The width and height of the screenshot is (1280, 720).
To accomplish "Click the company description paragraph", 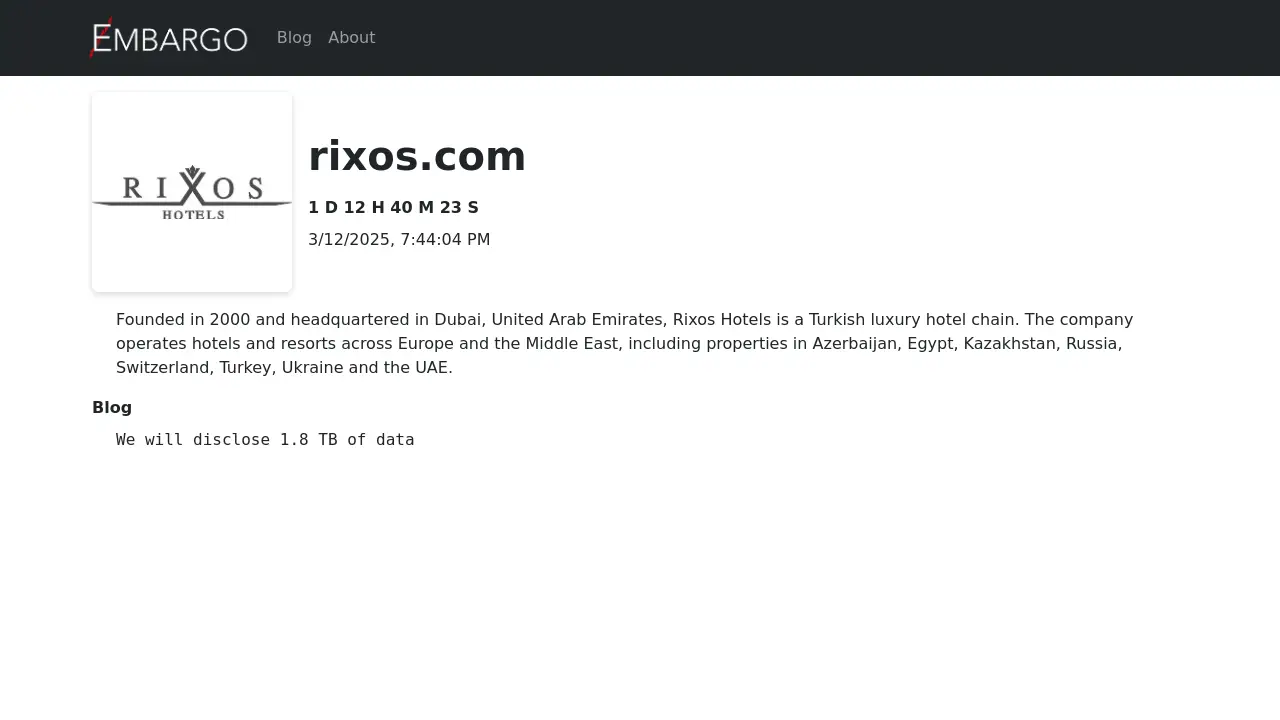I will click(x=624, y=344).
